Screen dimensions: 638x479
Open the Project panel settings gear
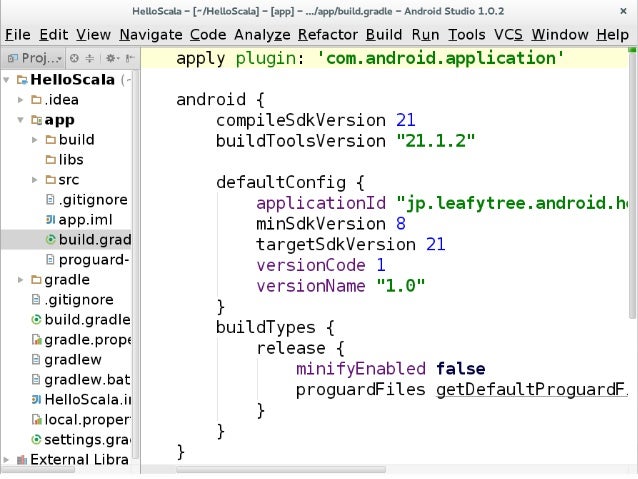click(111, 59)
